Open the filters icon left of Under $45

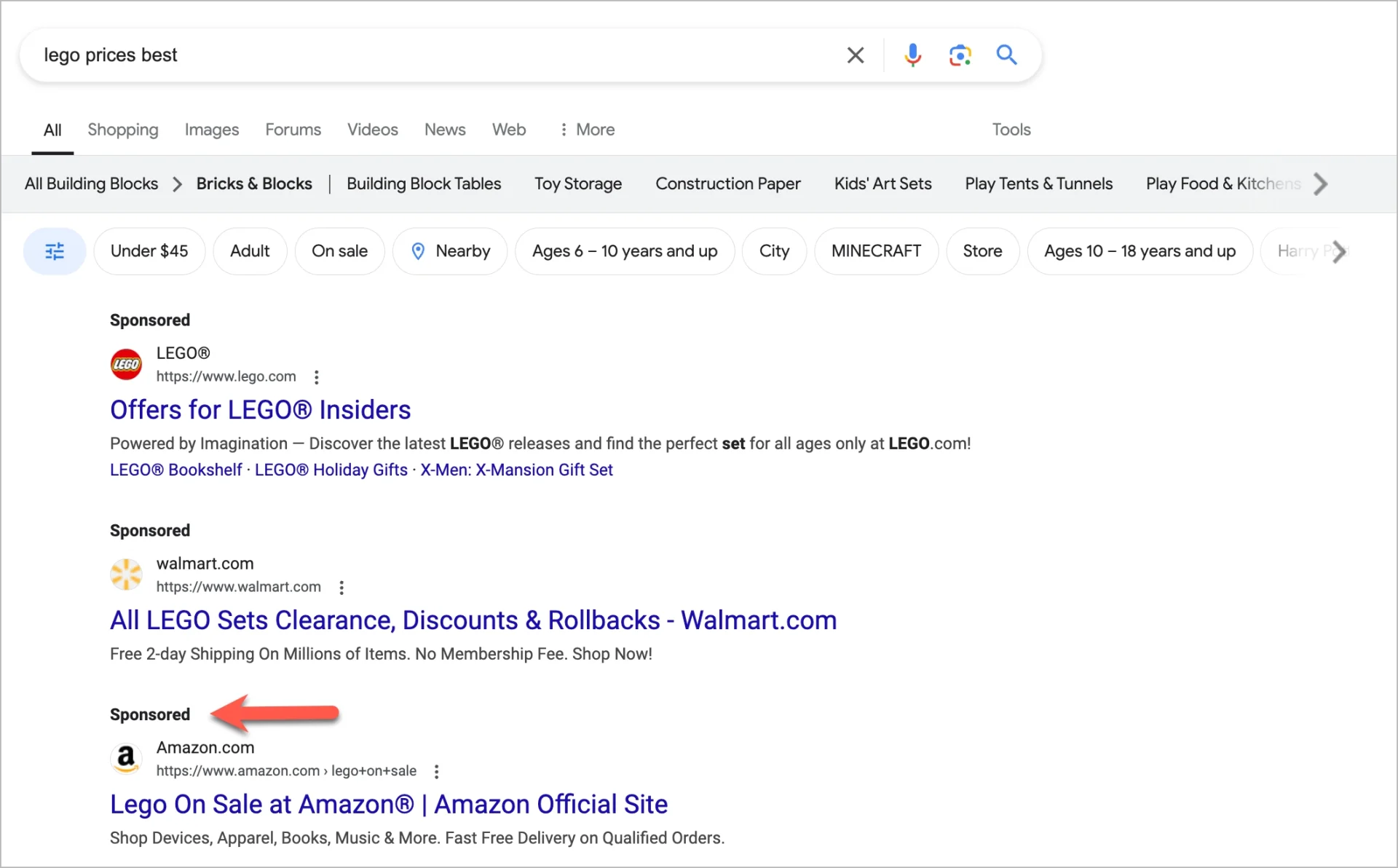point(54,251)
